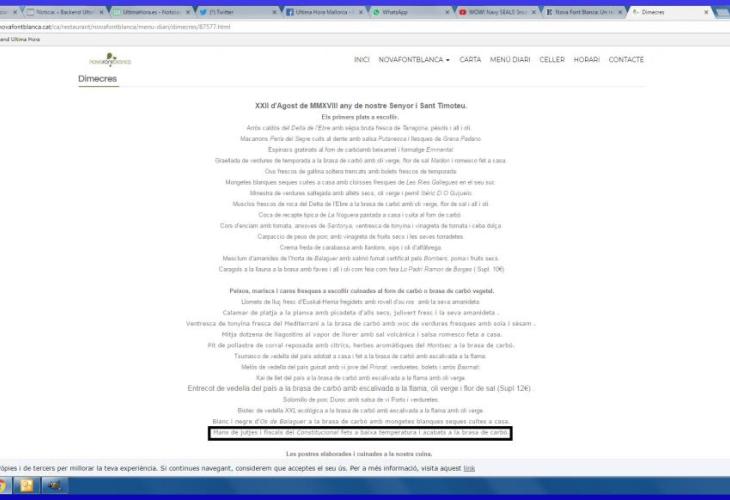The width and height of the screenshot is (730, 500).
Task: Click the highlighted 'Mans de jutges i fiscals' dish
Action: [361, 434]
